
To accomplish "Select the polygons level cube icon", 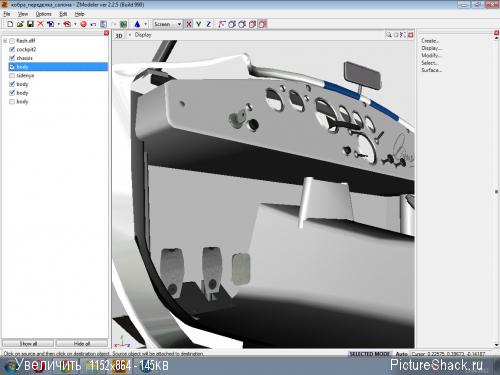I will [242, 24].
